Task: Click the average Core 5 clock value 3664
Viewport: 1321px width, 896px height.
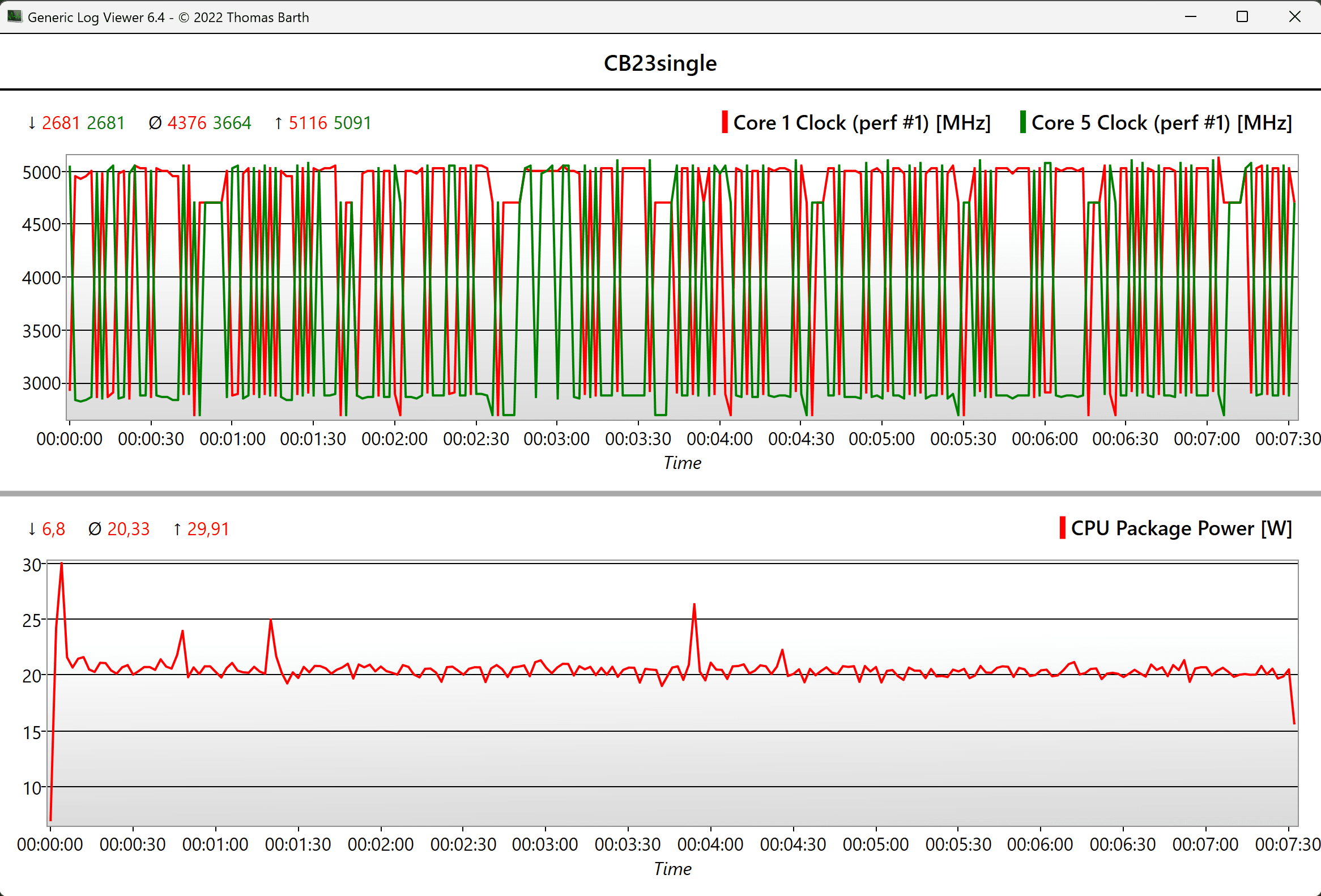Action: point(232,123)
